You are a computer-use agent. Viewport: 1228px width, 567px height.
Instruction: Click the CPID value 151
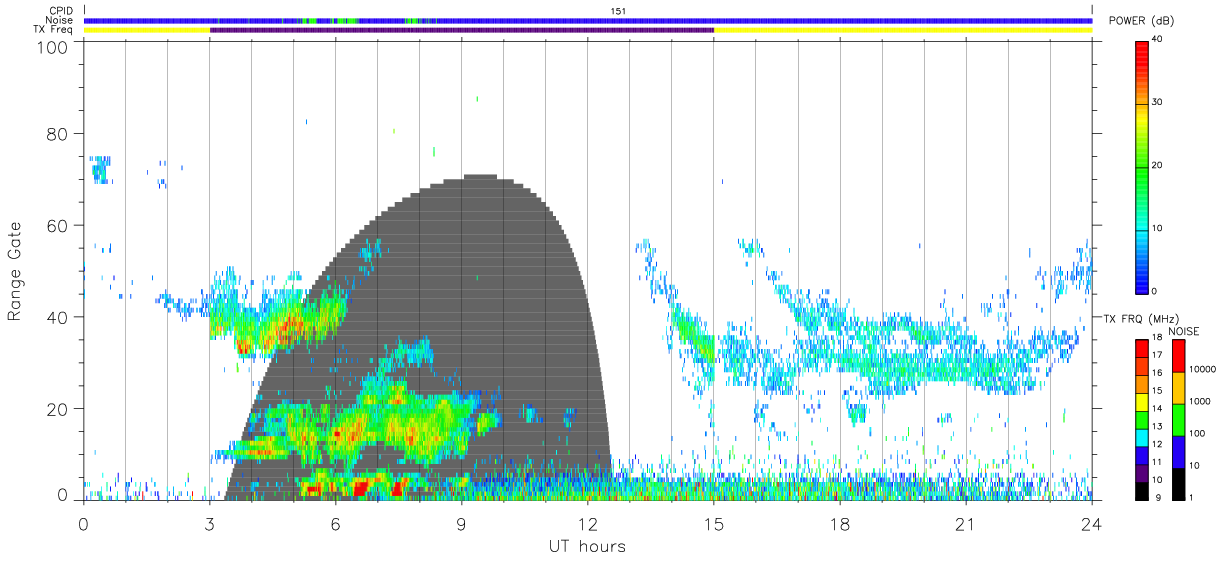[x=619, y=11]
